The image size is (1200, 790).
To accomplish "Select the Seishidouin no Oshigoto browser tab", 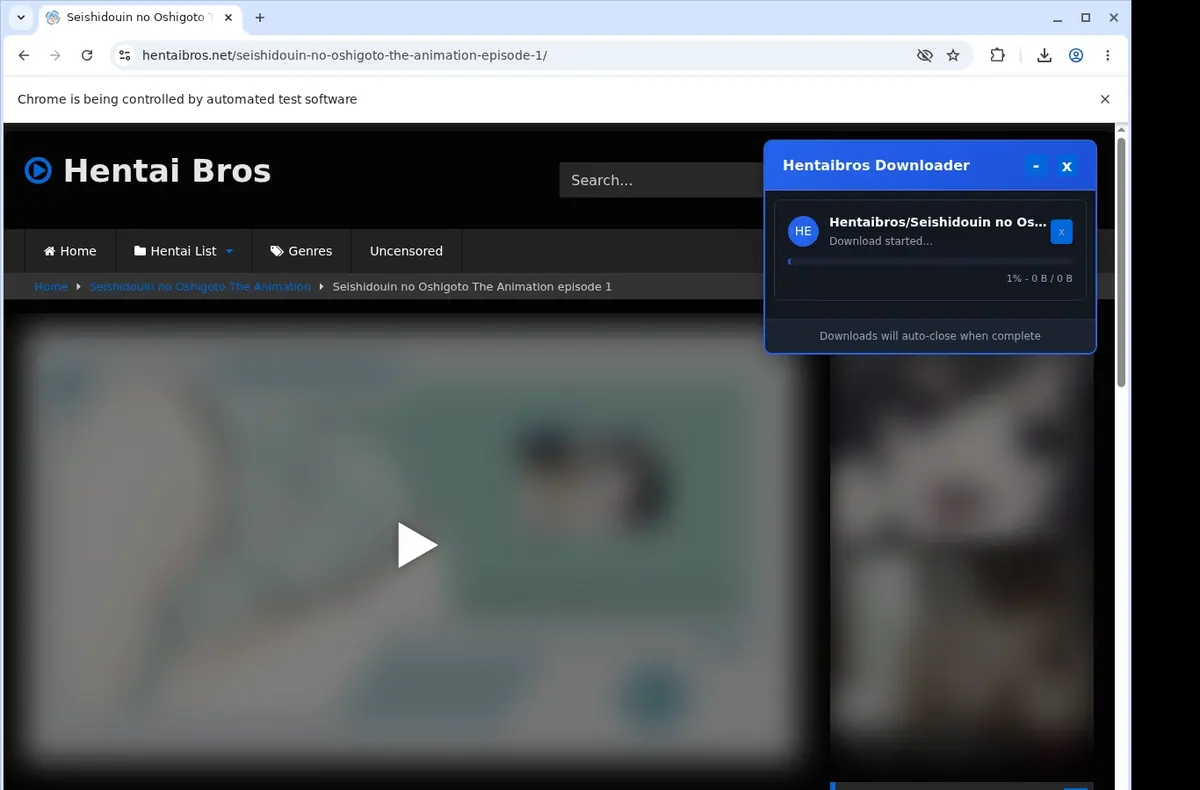I will click(140, 17).
